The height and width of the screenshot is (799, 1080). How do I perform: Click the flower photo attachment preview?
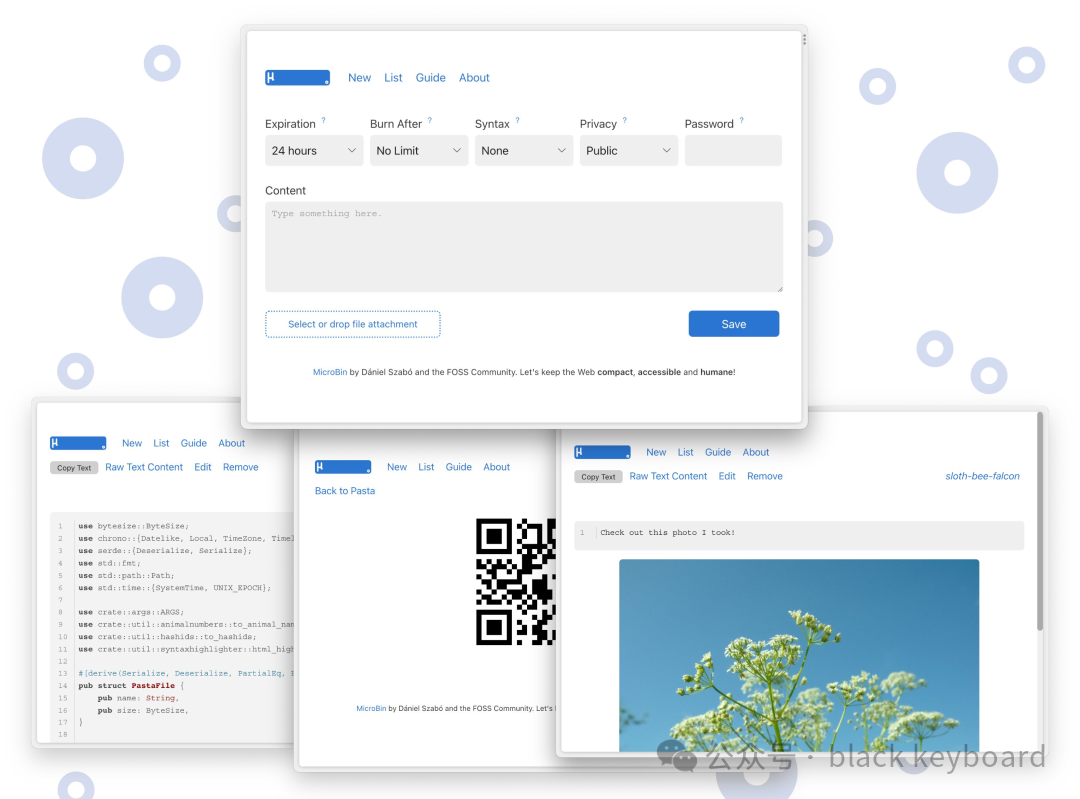pyautogui.click(x=798, y=655)
